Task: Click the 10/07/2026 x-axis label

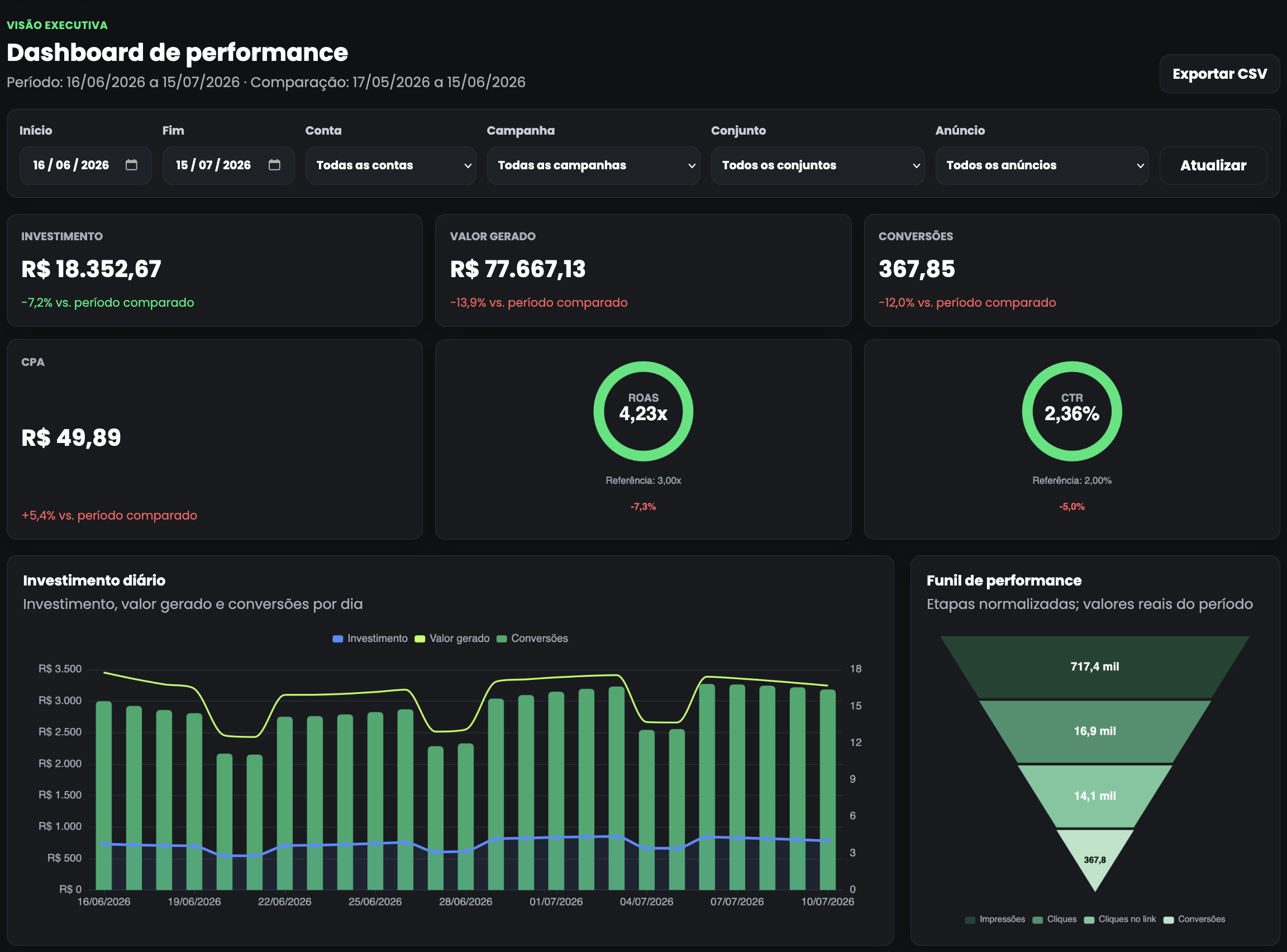Action: point(827,902)
